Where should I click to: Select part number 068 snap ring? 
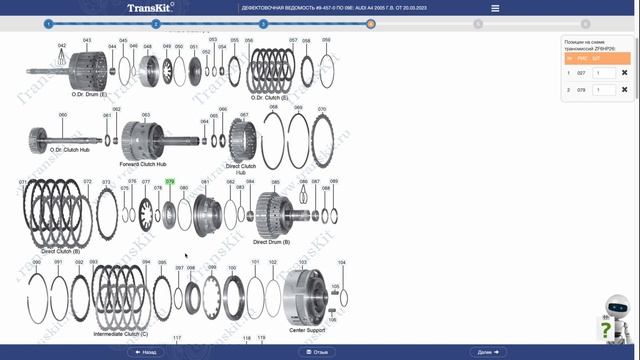click(x=273, y=107)
